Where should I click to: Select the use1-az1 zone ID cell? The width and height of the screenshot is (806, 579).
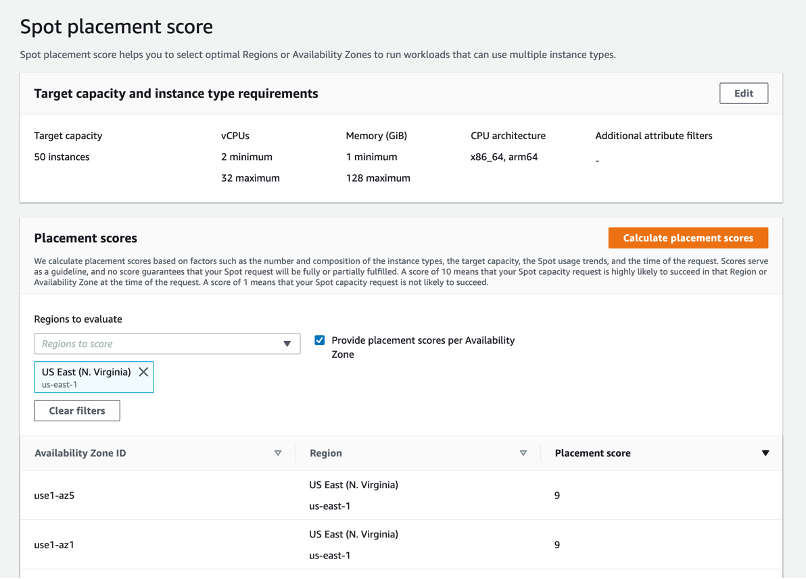[54, 545]
